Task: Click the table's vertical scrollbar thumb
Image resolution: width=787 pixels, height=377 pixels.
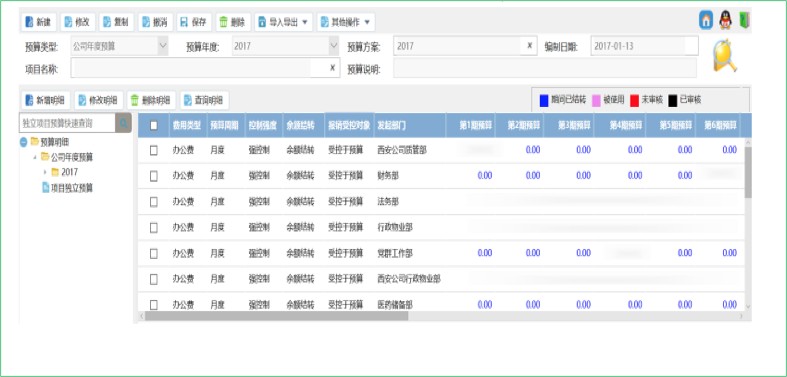Action: 748,172
